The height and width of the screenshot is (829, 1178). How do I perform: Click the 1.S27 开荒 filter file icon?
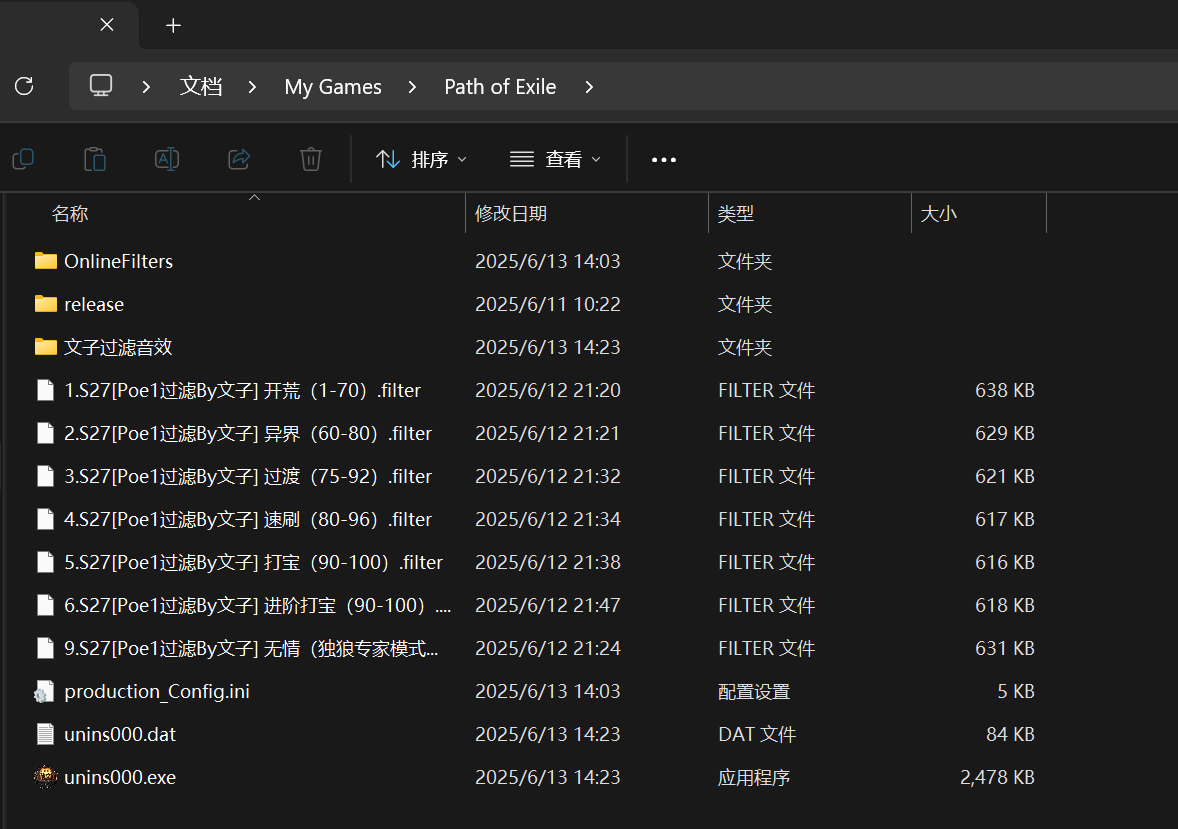[x=46, y=390]
